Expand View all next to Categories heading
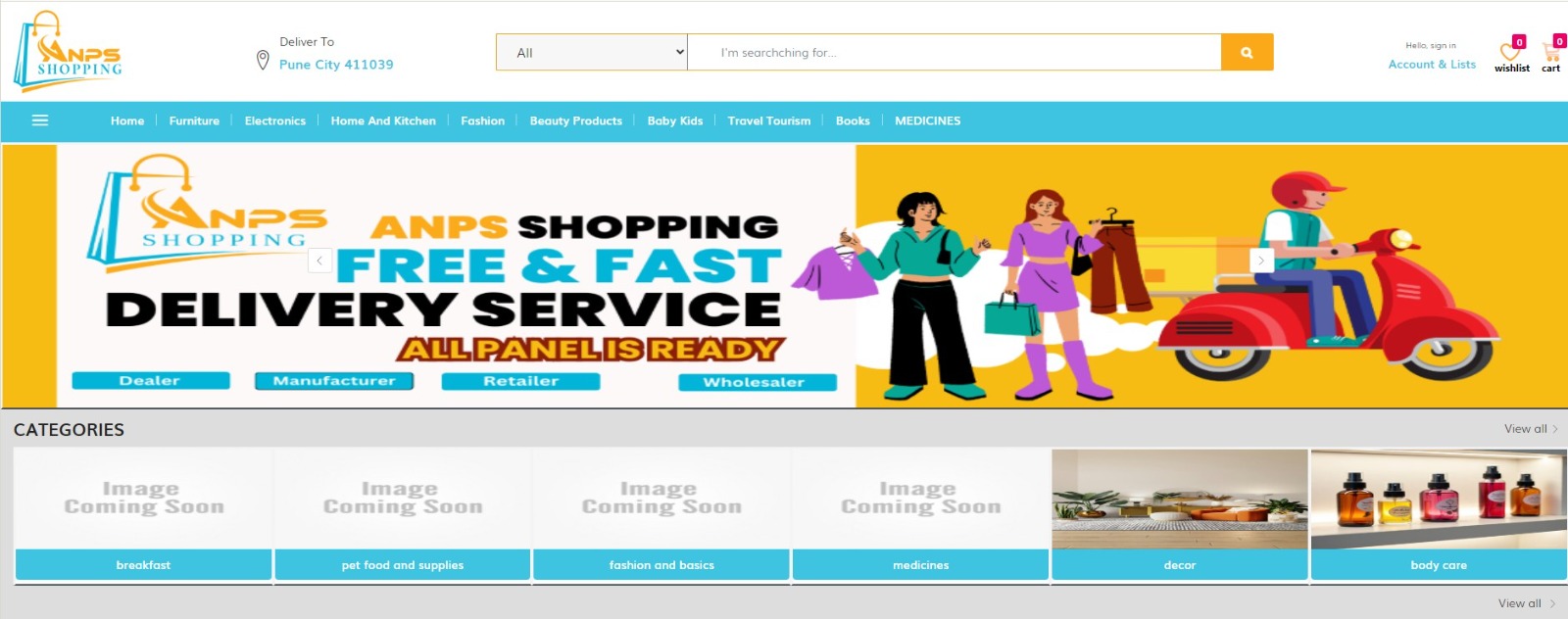Image resolution: width=1568 pixels, height=619 pixels. click(1530, 429)
